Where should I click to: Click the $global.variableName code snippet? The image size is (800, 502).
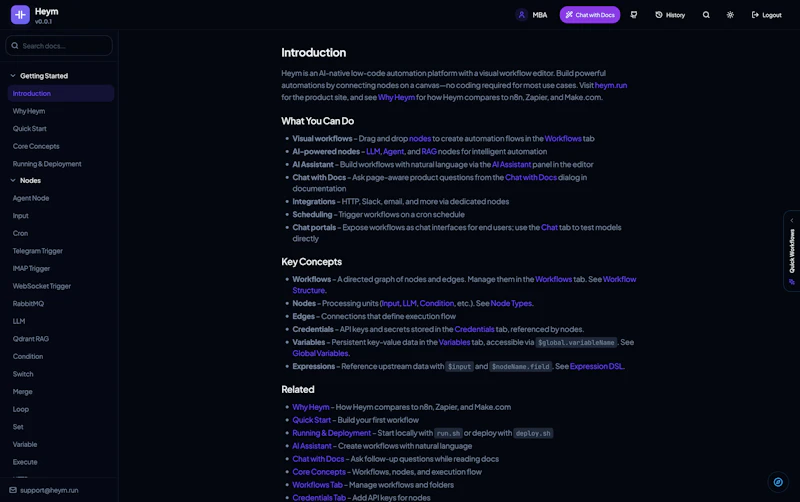click(x=576, y=342)
